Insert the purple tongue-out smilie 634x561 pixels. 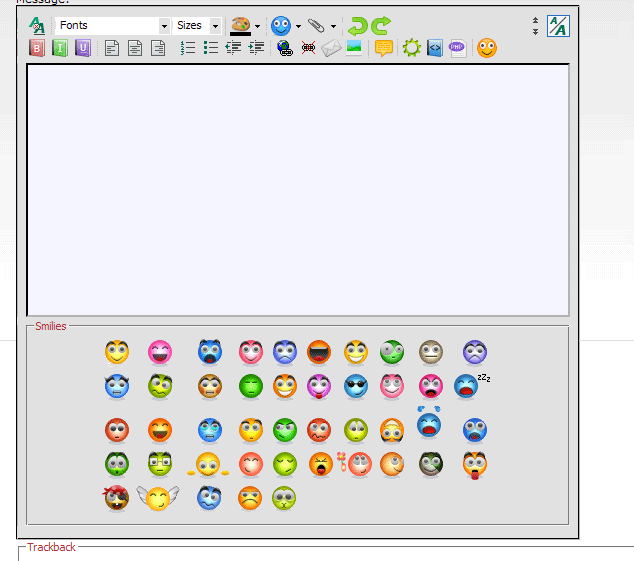tap(319, 386)
